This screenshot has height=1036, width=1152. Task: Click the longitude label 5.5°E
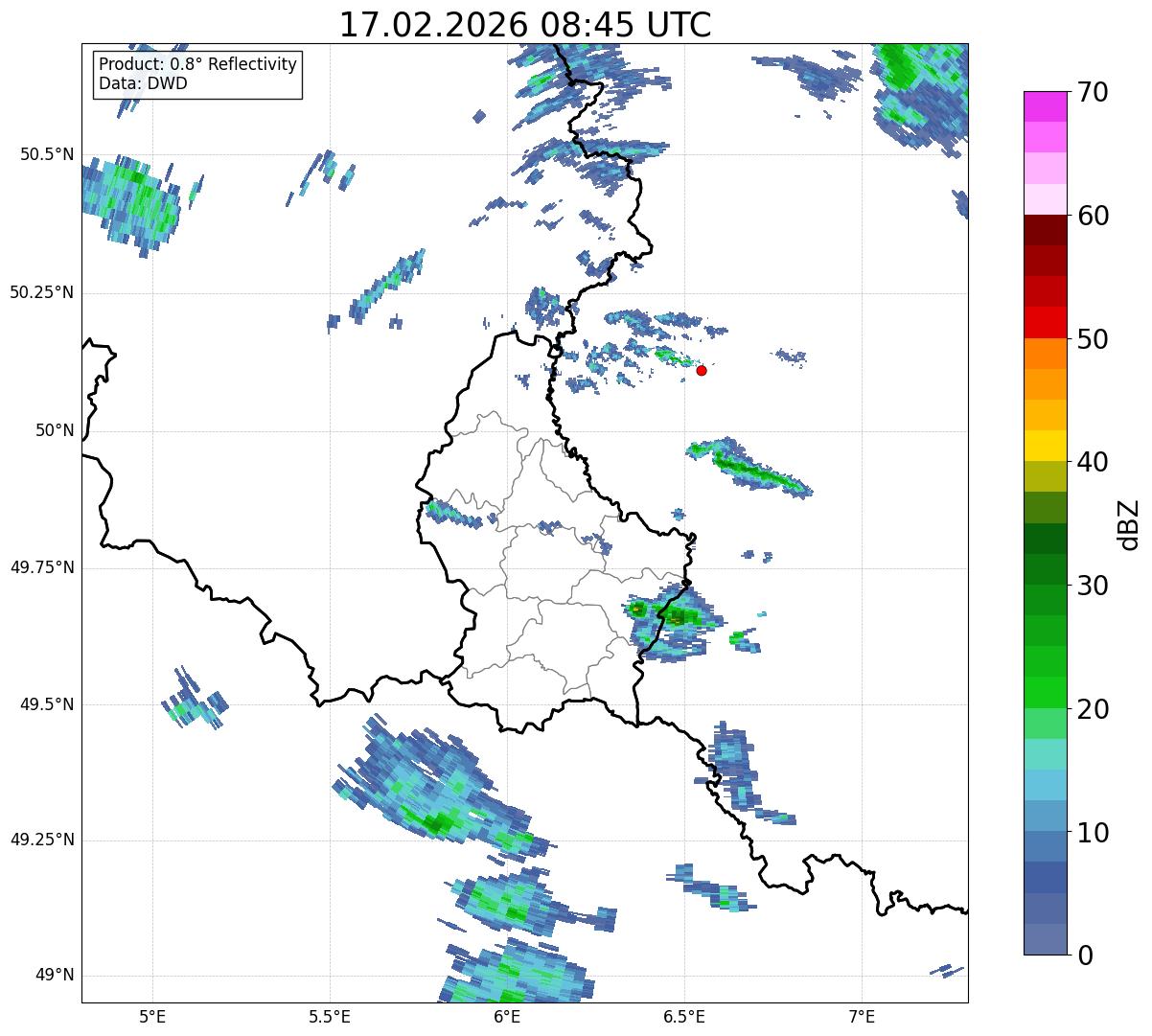330,1017
